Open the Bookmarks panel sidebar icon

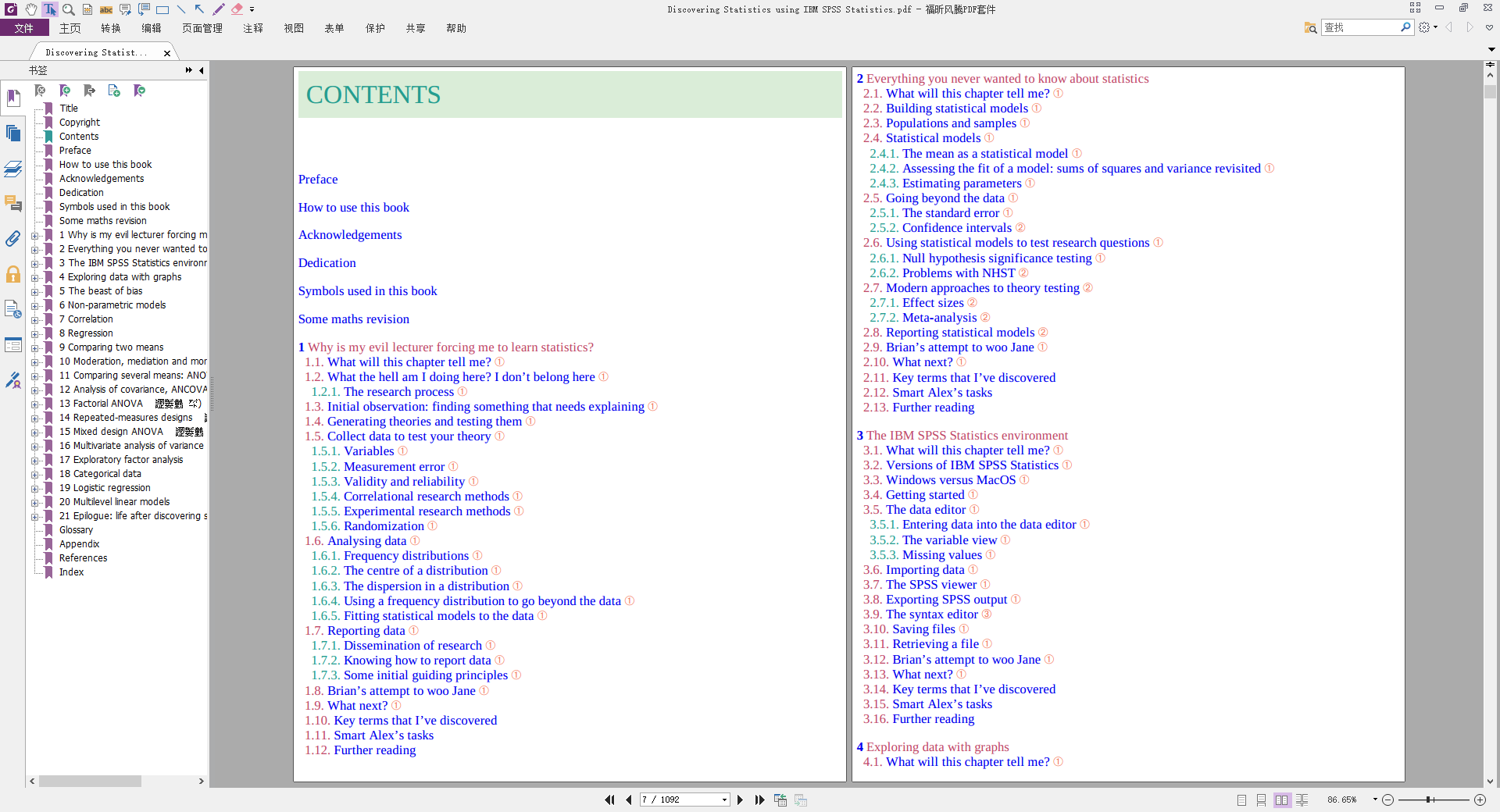13,98
